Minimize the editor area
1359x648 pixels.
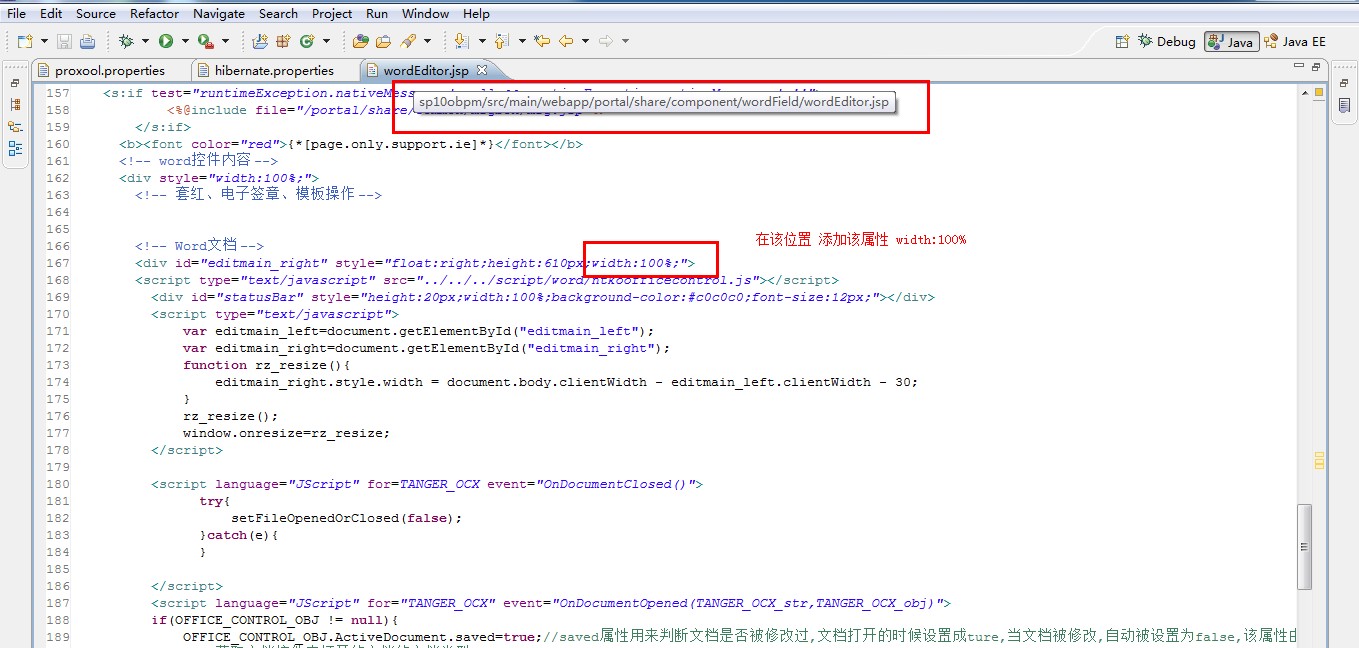click(x=1297, y=67)
